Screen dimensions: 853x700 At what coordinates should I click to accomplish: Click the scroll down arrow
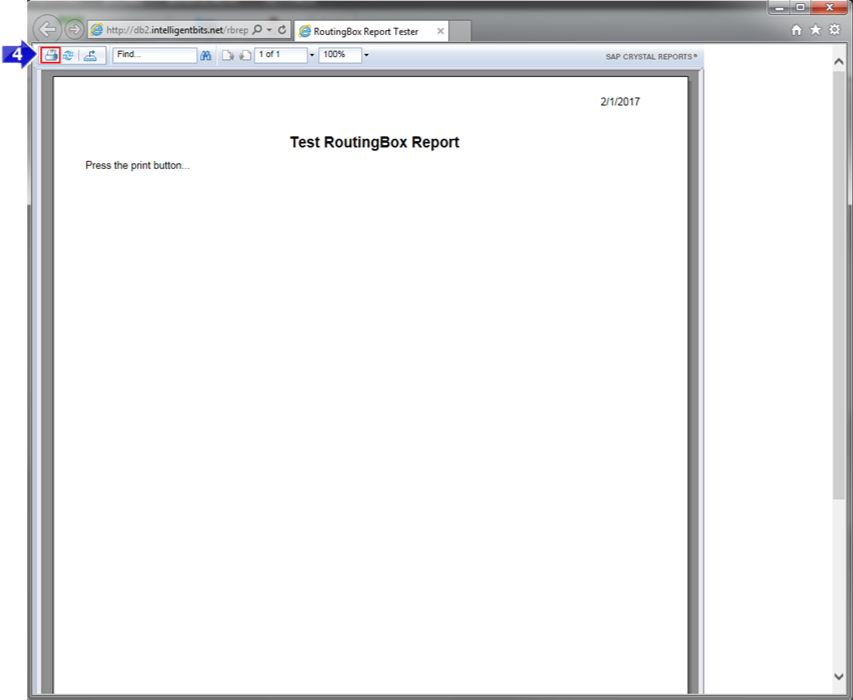coord(838,677)
